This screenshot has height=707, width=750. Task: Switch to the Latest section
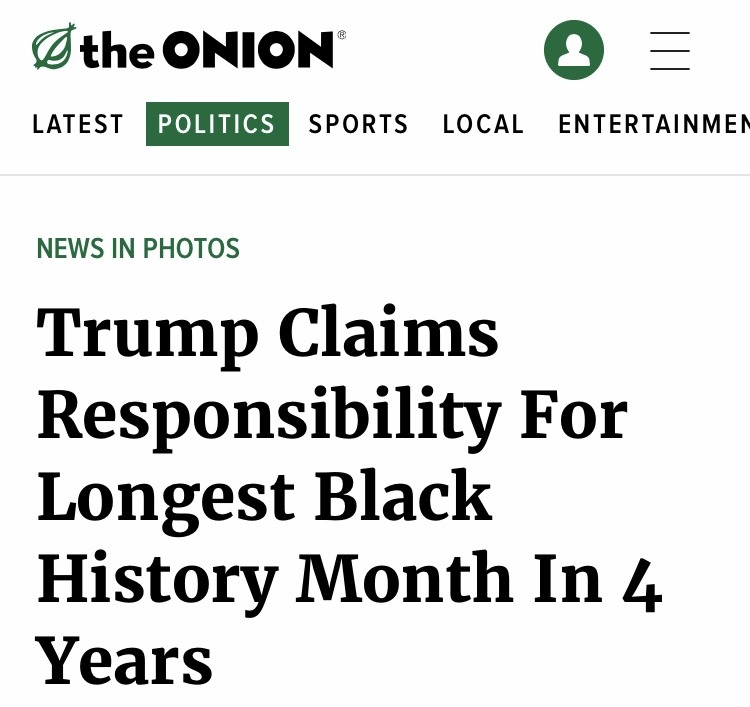(x=78, y=124)
